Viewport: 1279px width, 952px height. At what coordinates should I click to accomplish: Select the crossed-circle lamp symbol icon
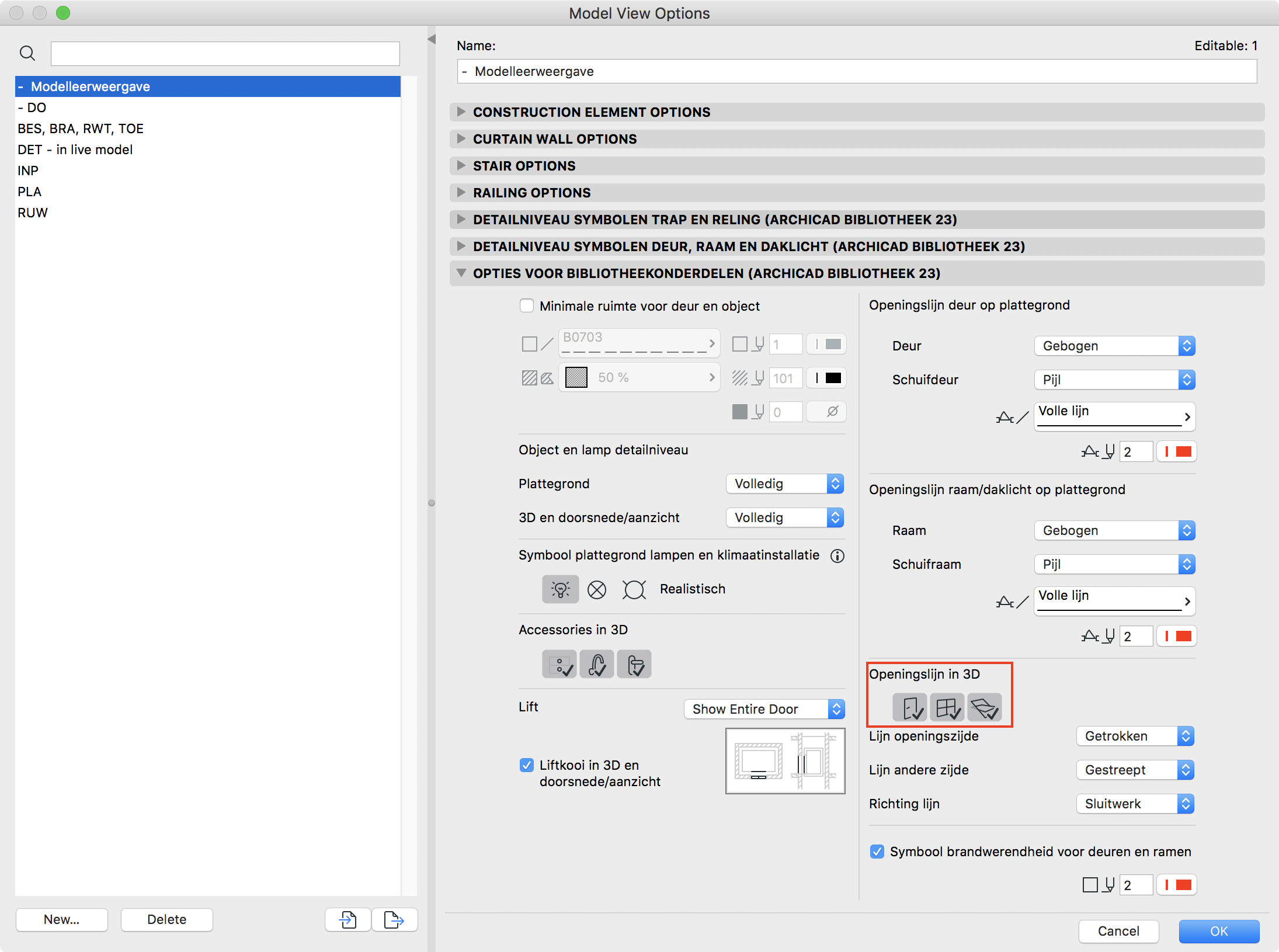[596, 589]
